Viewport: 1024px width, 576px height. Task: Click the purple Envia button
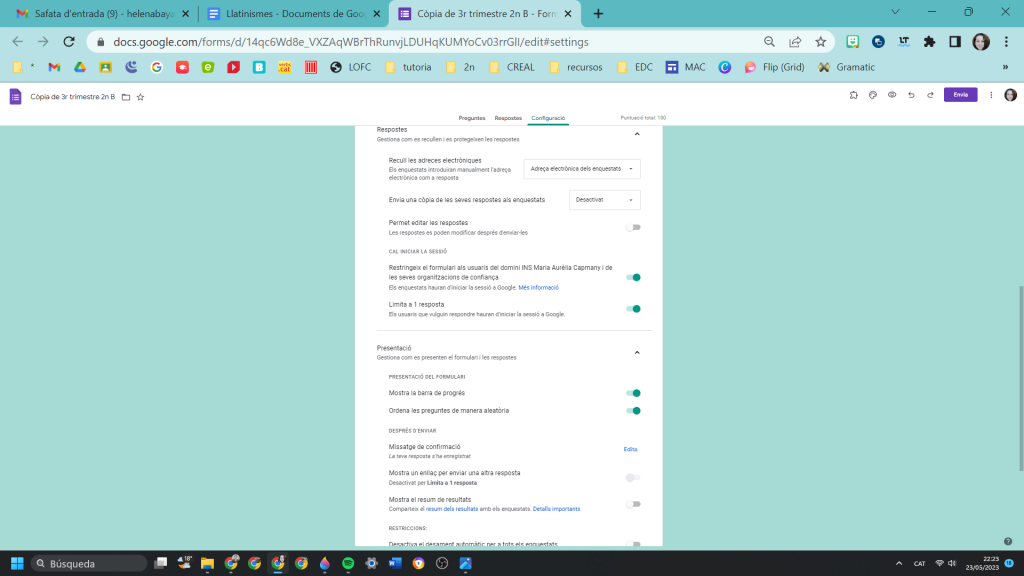(x=960, y=95)
